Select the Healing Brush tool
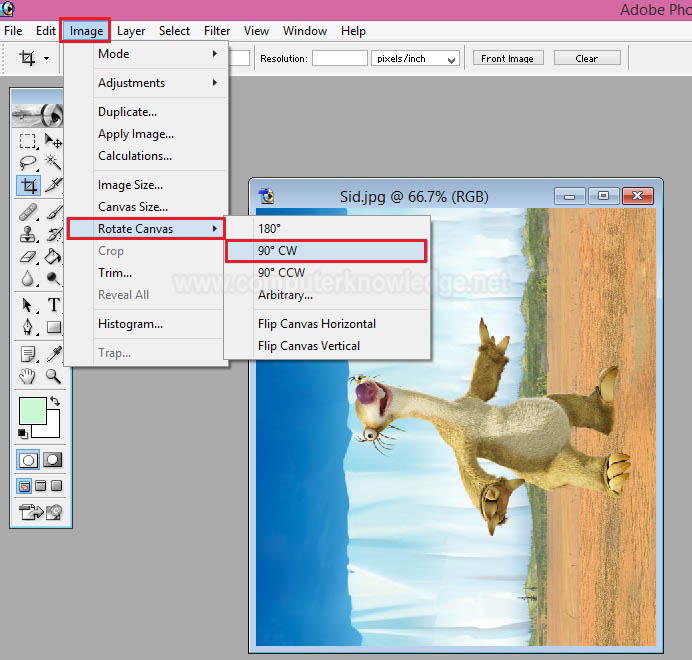This screenshot has width=692, height=660. click(28, 212)
